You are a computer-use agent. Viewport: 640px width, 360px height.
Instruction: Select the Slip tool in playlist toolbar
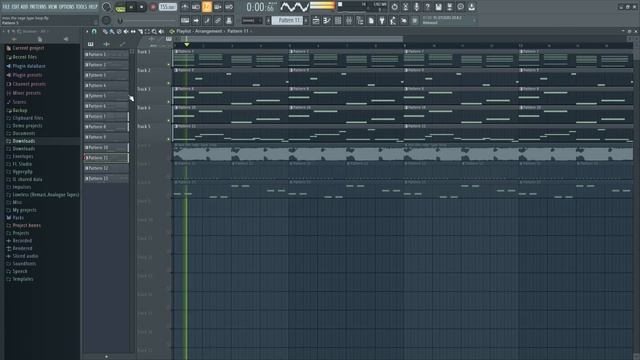click(133, 31)
